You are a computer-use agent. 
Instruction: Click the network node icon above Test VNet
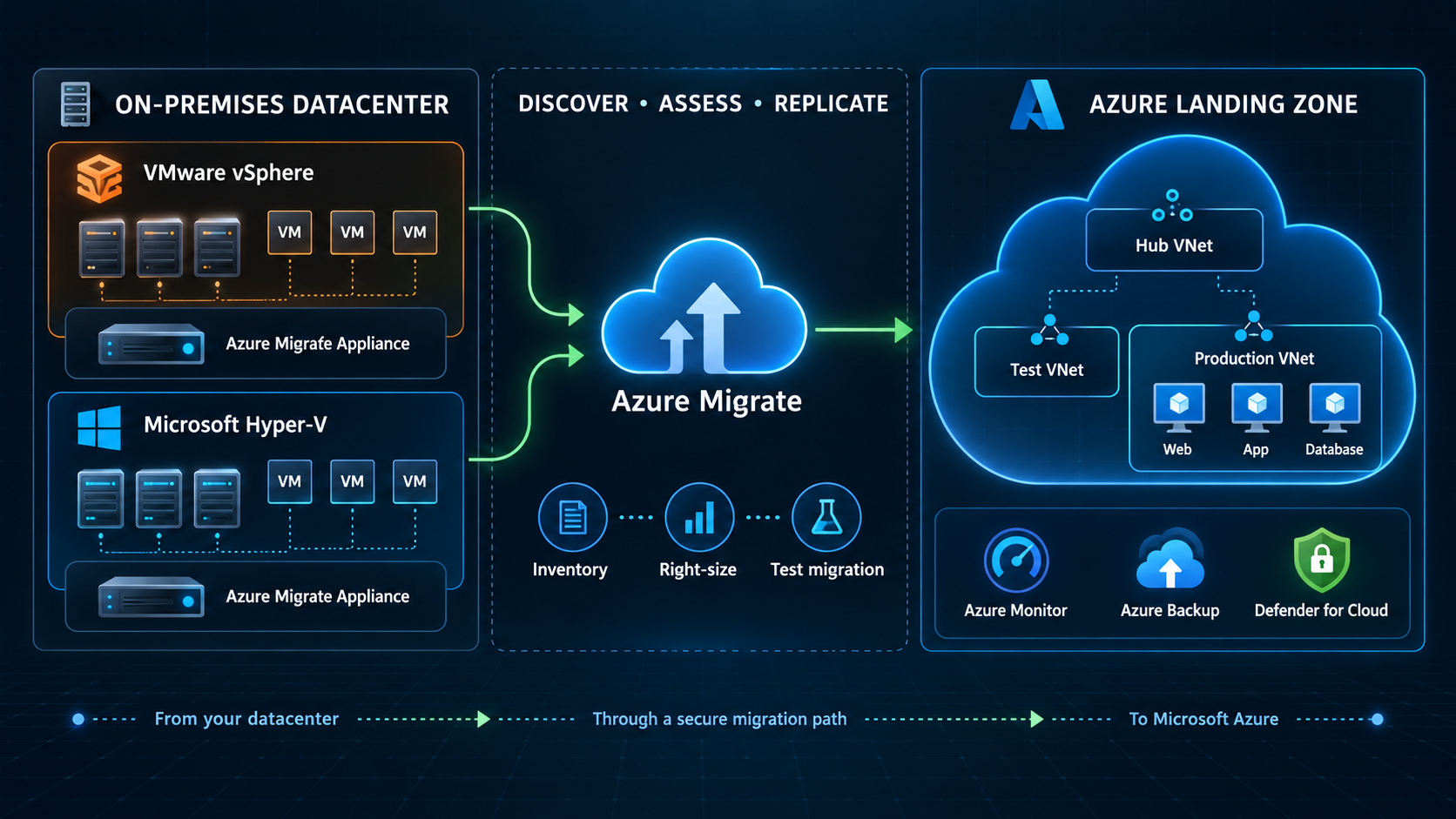(x=1049, y=331)
